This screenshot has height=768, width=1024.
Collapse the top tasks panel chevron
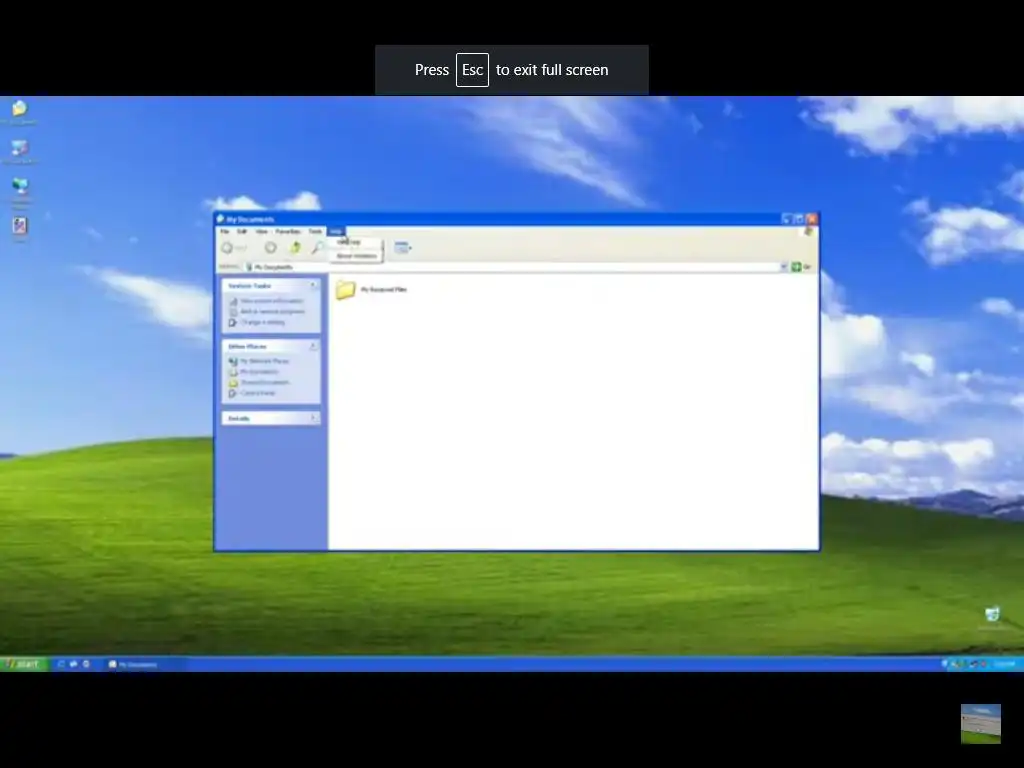312,285
